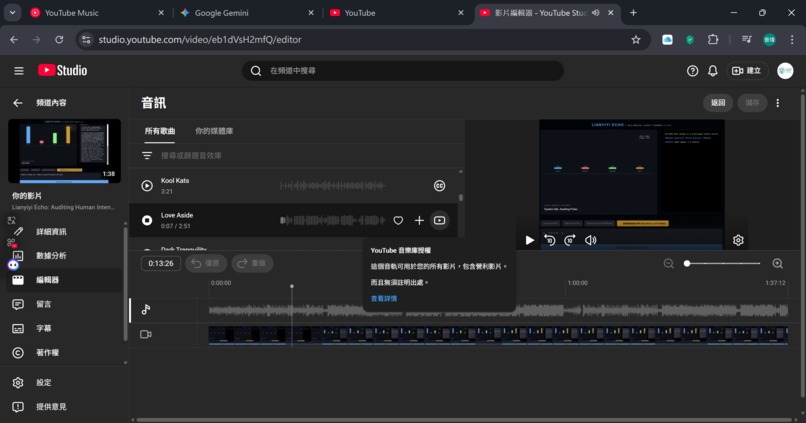
Task: Zoom in the timeline with plus magnifier
Action: point(778,264)
